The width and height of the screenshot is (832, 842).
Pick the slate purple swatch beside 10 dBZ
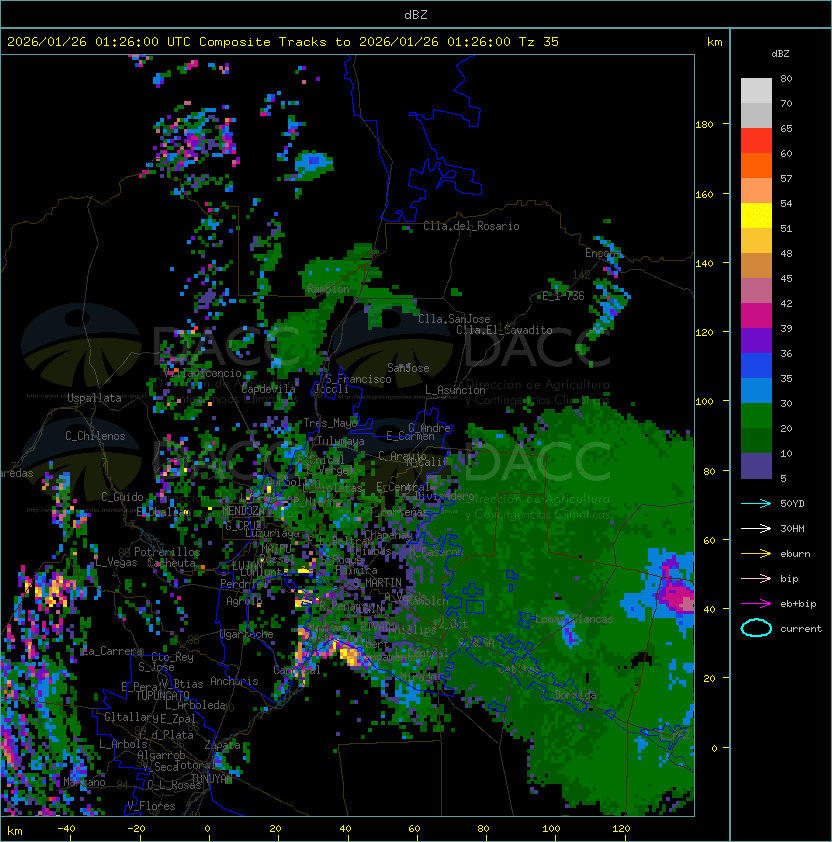point(756,466)
